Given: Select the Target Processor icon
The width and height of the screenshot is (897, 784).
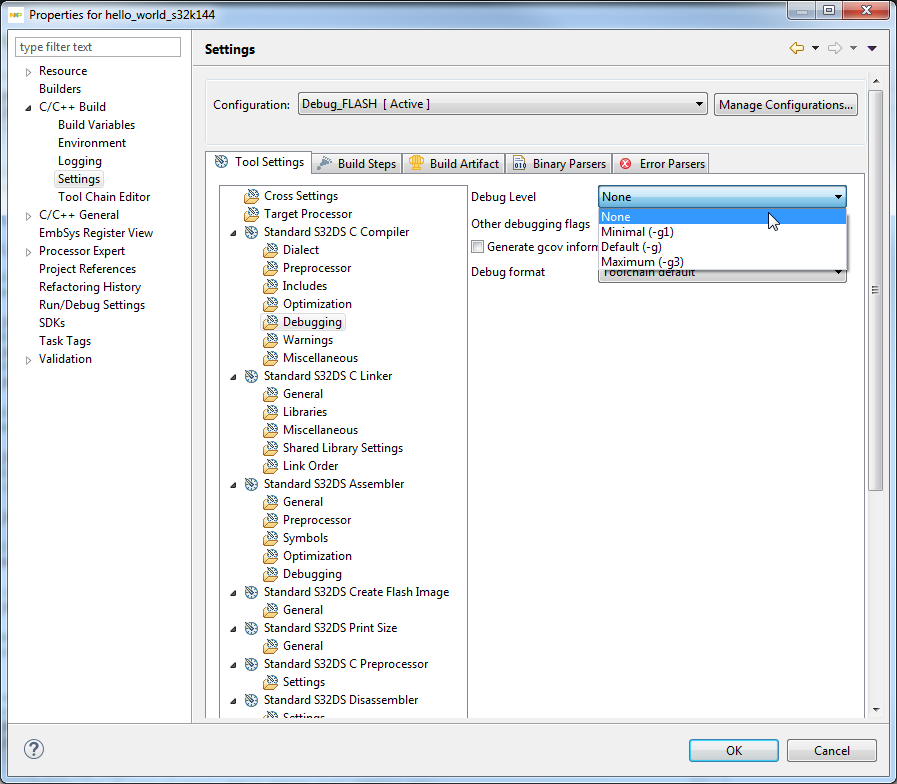Looking at the screenshot, I should pos(251,214).
